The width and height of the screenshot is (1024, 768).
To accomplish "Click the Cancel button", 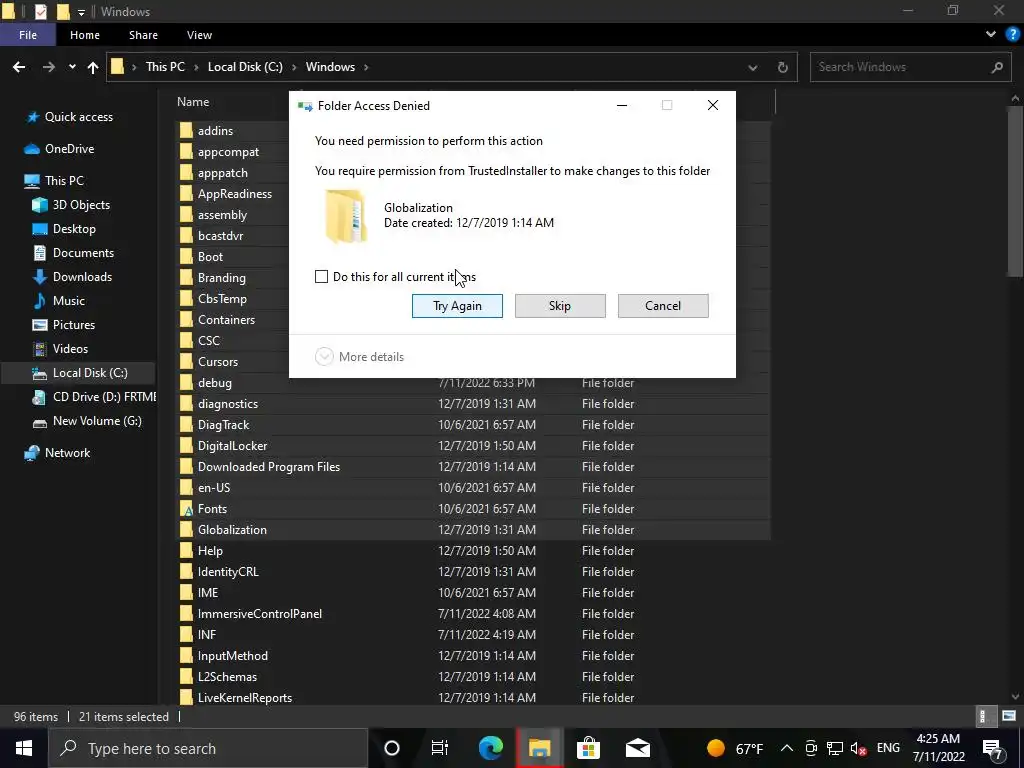I will pyautogui.click(x=663, y=306).
